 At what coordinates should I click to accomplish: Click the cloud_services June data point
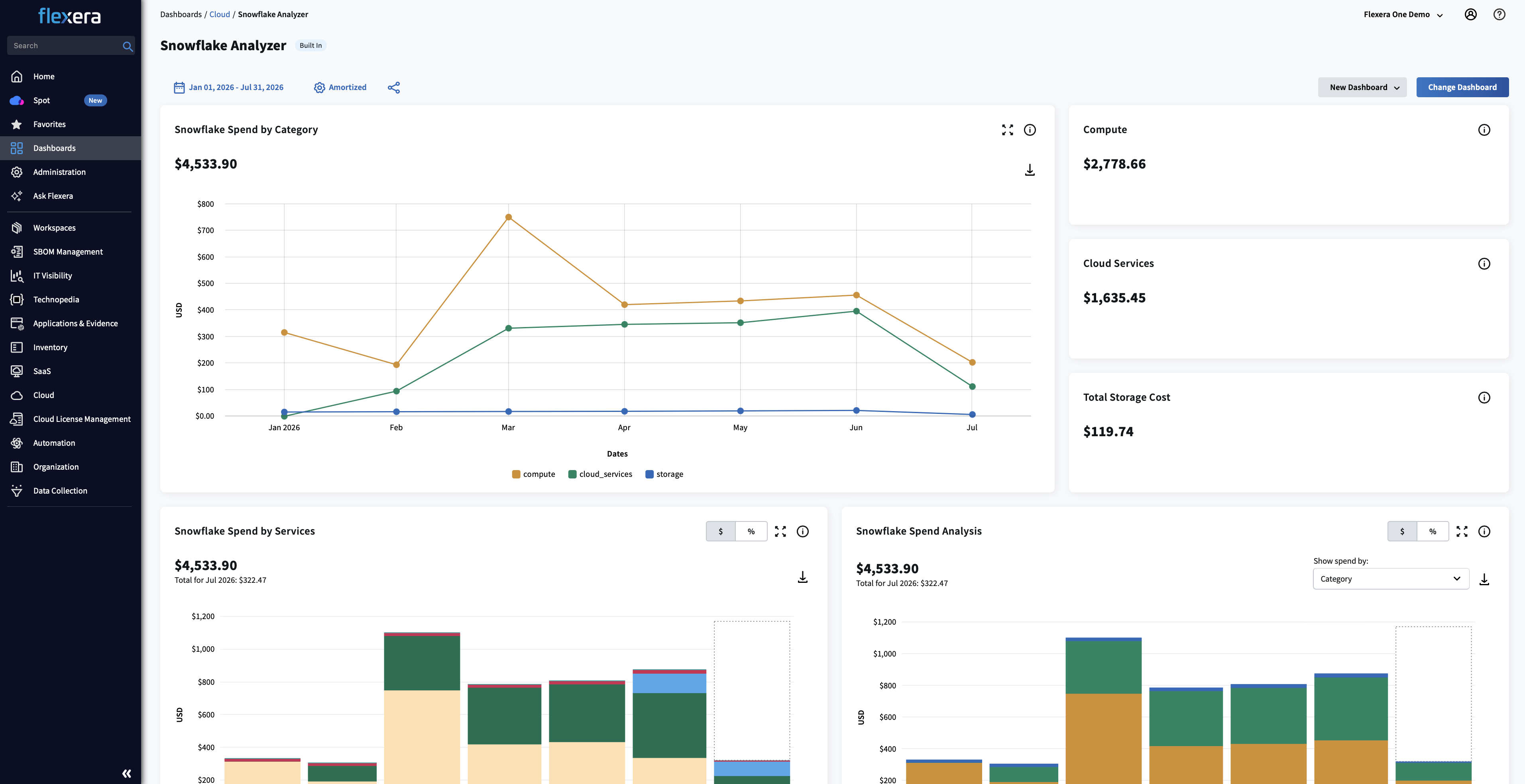tap(856, 311)
